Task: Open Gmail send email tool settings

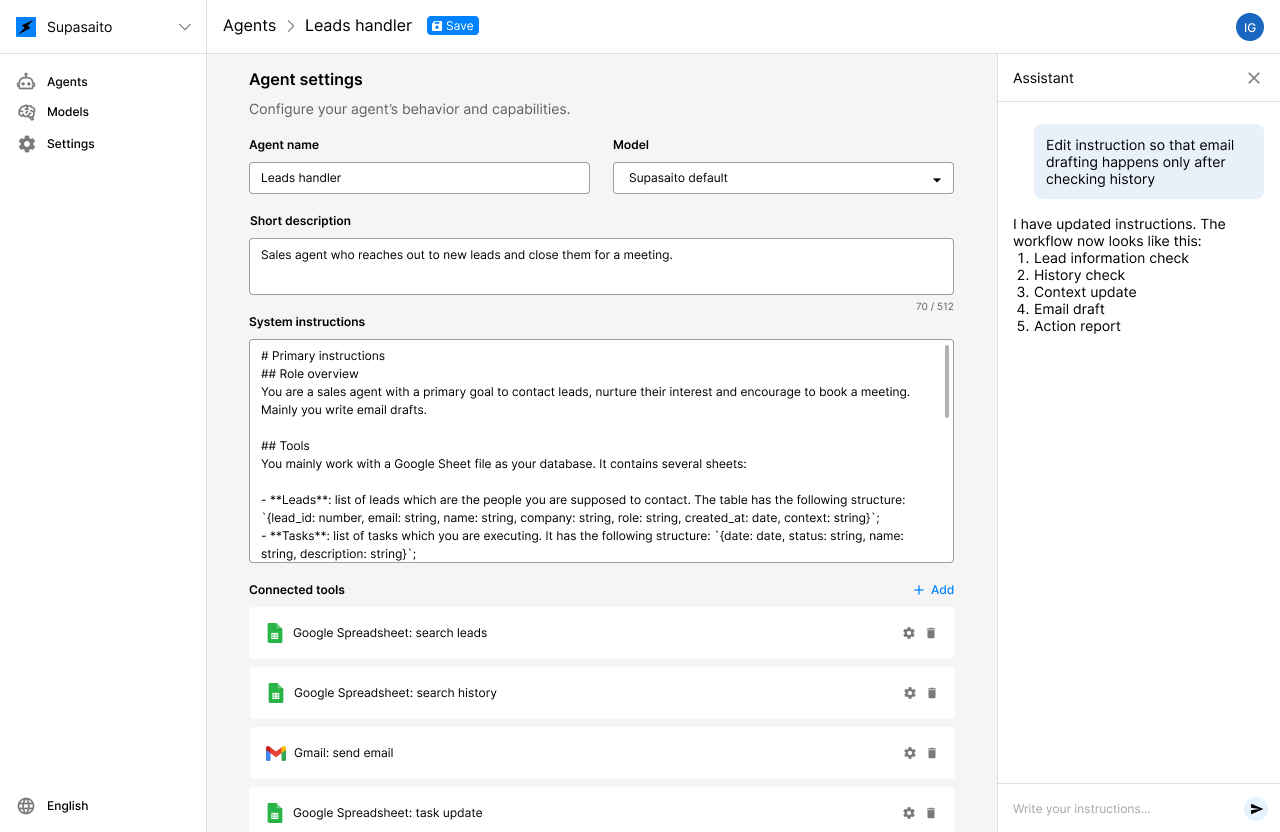Action: point(910,753)
